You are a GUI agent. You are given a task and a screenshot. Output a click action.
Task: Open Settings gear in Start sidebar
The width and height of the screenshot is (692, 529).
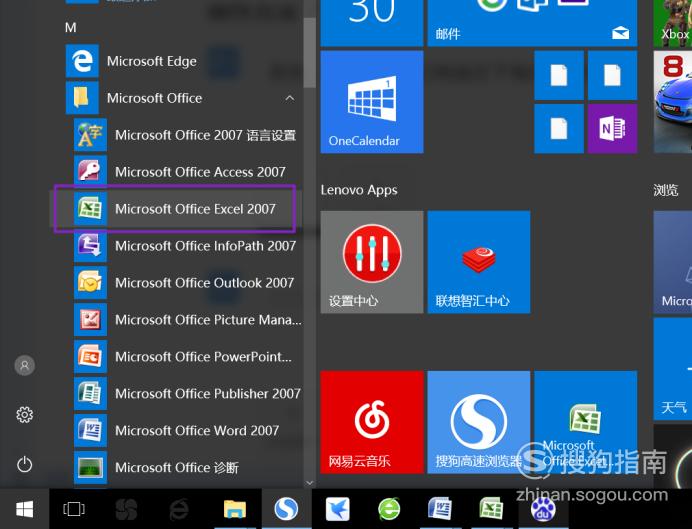pyautogui.click(x=25, y=415)
